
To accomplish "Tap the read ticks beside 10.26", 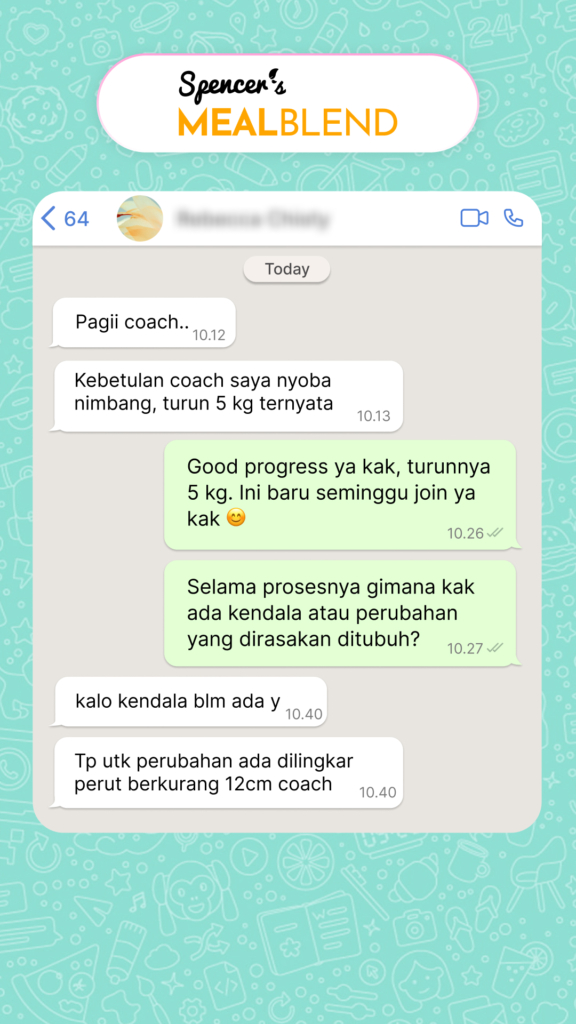I will tap(495, 533).
